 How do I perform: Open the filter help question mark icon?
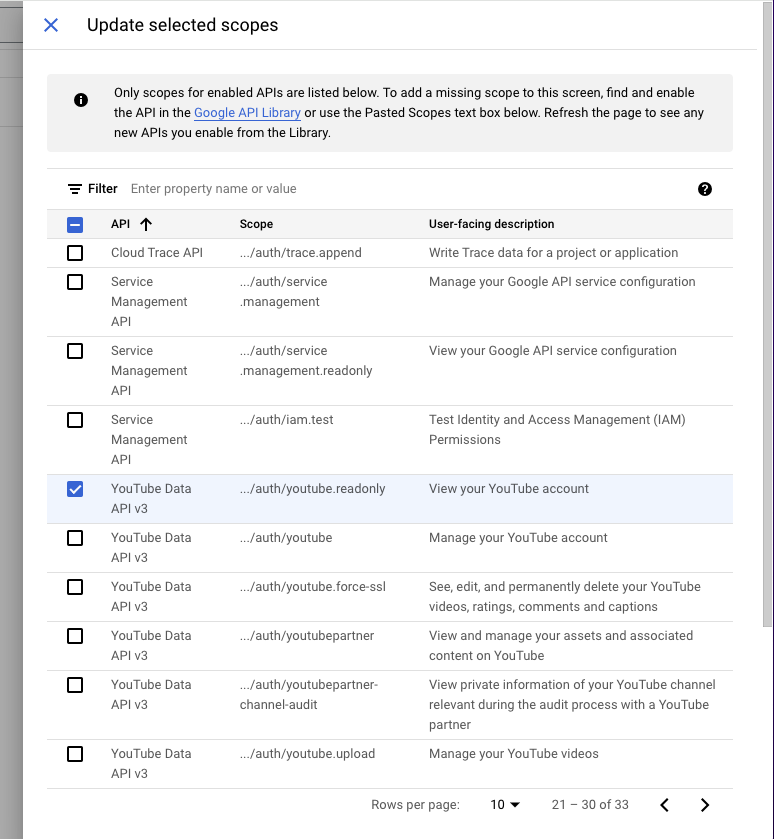coord(704,189)
